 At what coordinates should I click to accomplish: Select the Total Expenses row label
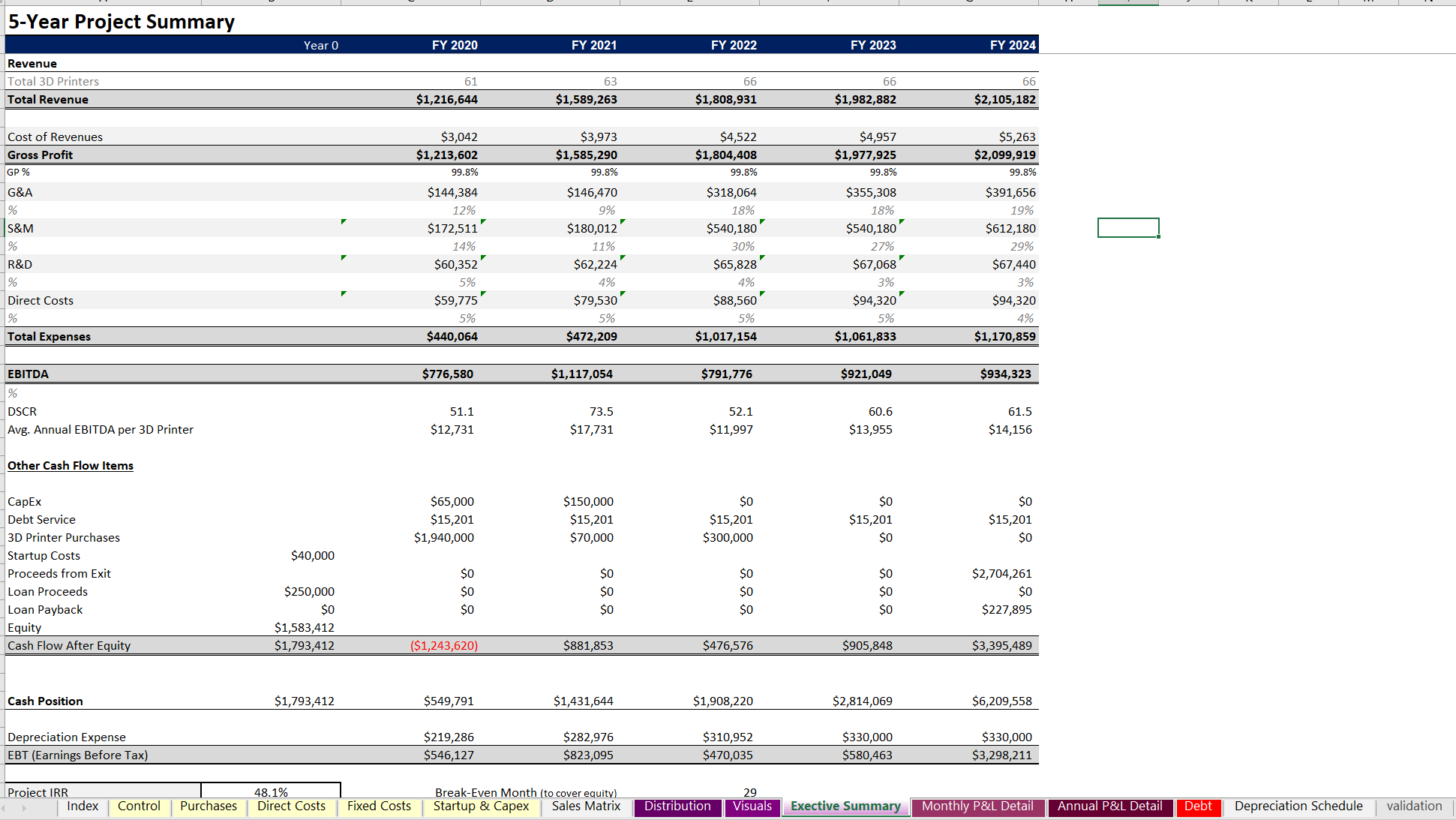pyautogui.click(x=49, y=336)
